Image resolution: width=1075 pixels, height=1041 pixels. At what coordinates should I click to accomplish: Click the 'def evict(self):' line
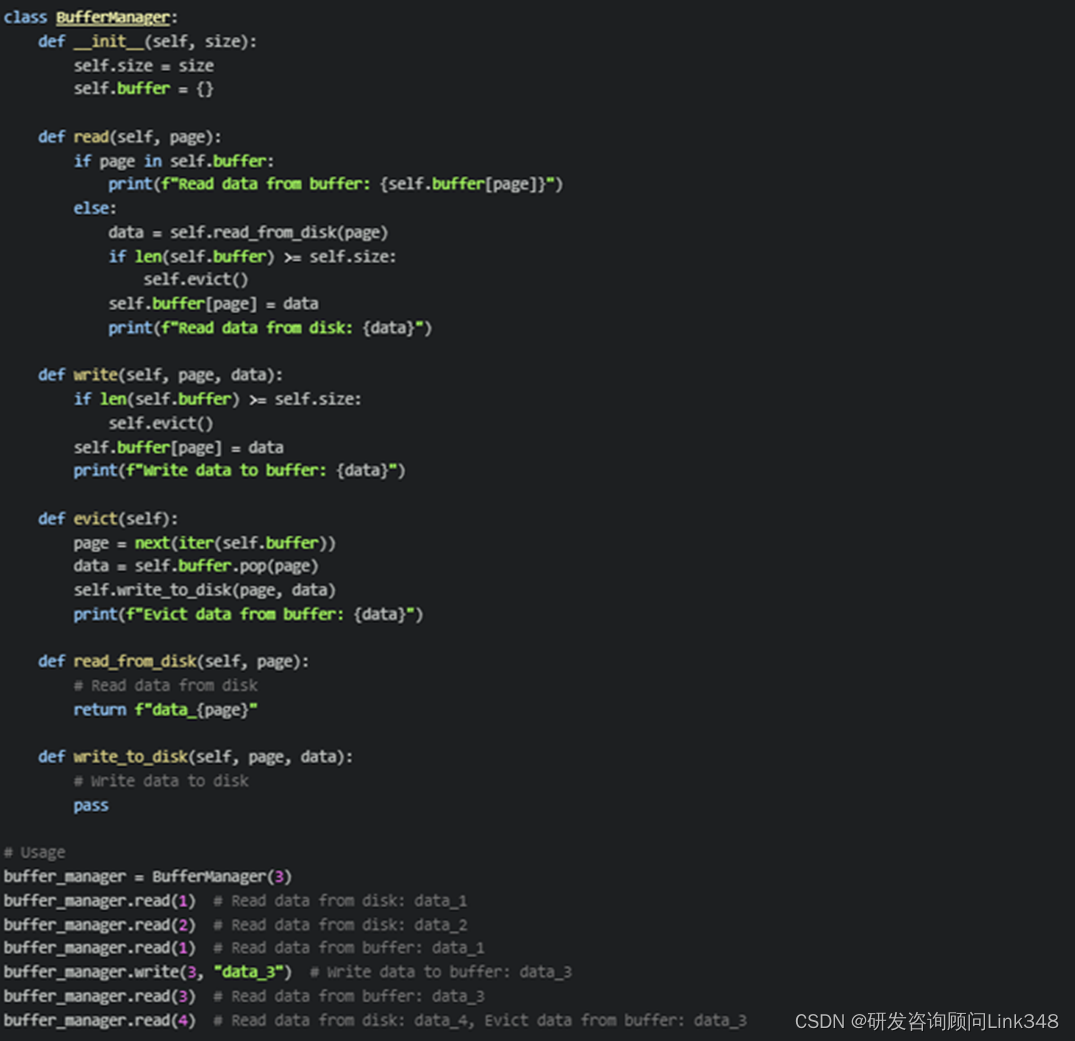click(108, 518)
